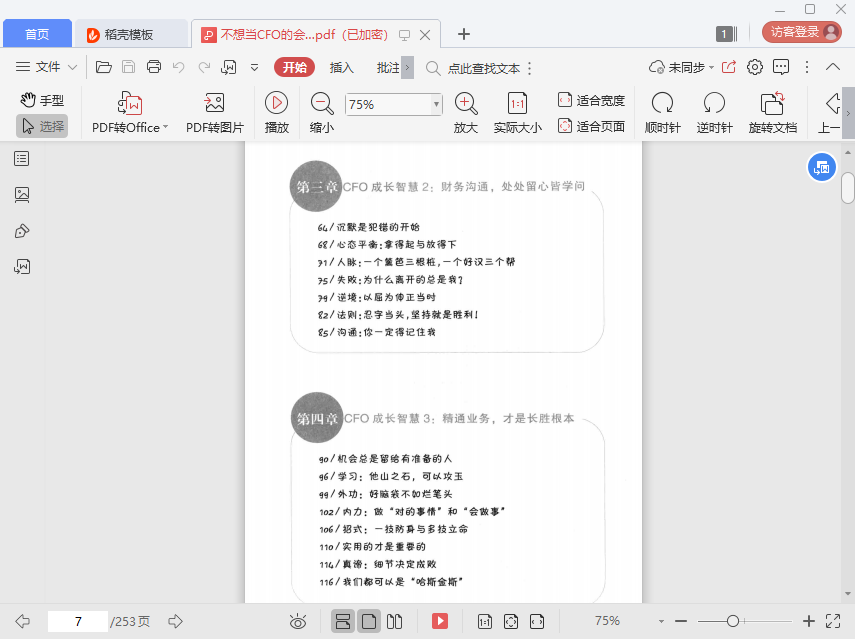This screenshot has width=855, height=639.
Task: Open the sidebar PDF conversion icon
Action: coord(22,267)
